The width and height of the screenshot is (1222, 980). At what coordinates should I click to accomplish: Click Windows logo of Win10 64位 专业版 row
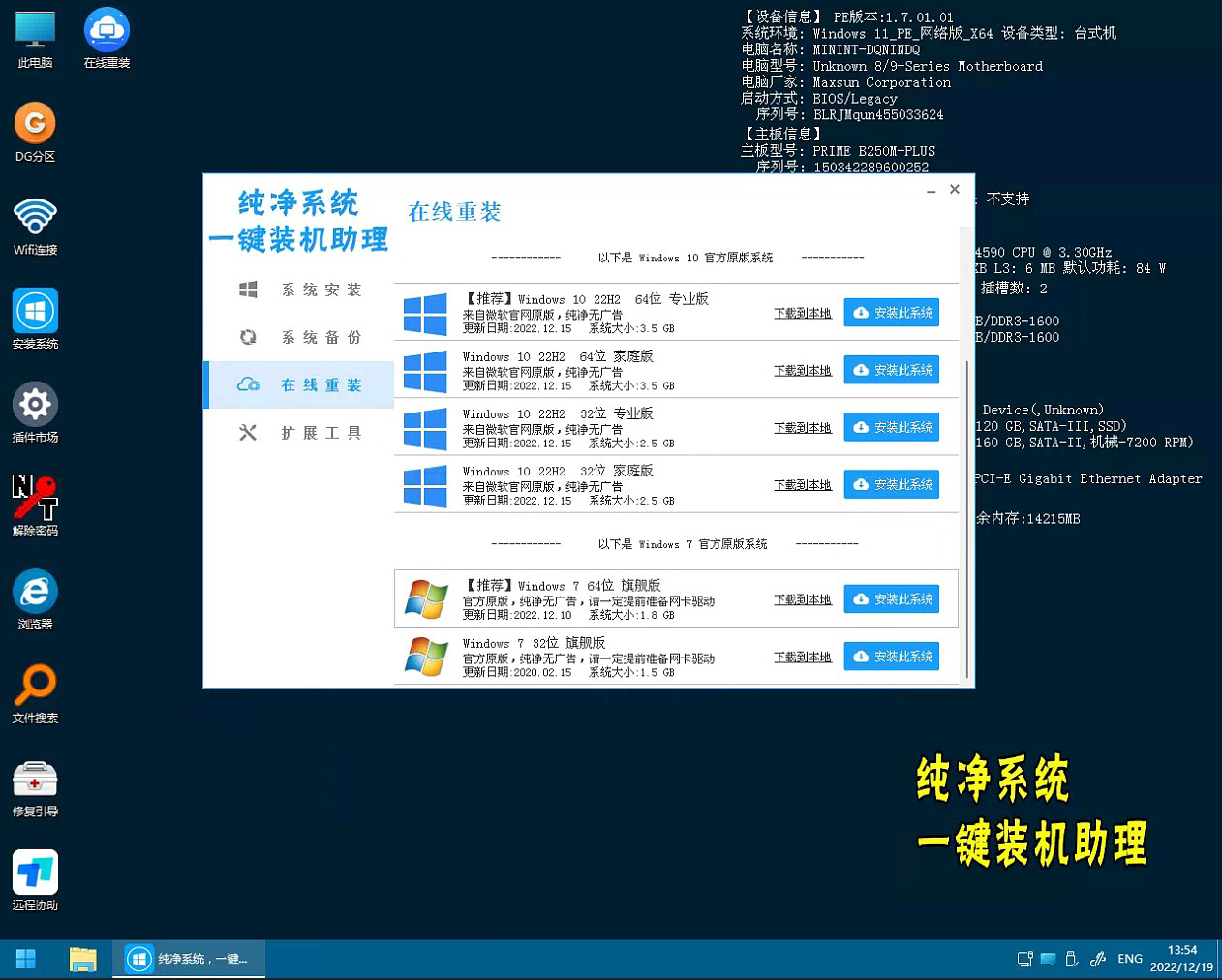click(425, 314)
